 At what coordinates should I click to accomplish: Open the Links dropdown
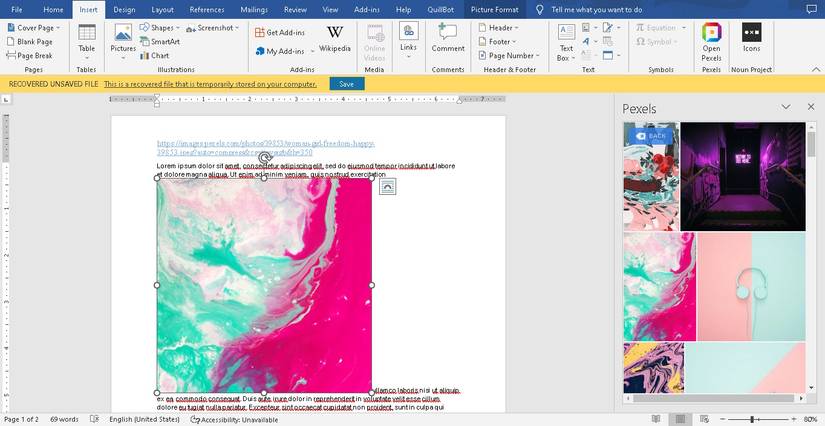pos(408,41)
